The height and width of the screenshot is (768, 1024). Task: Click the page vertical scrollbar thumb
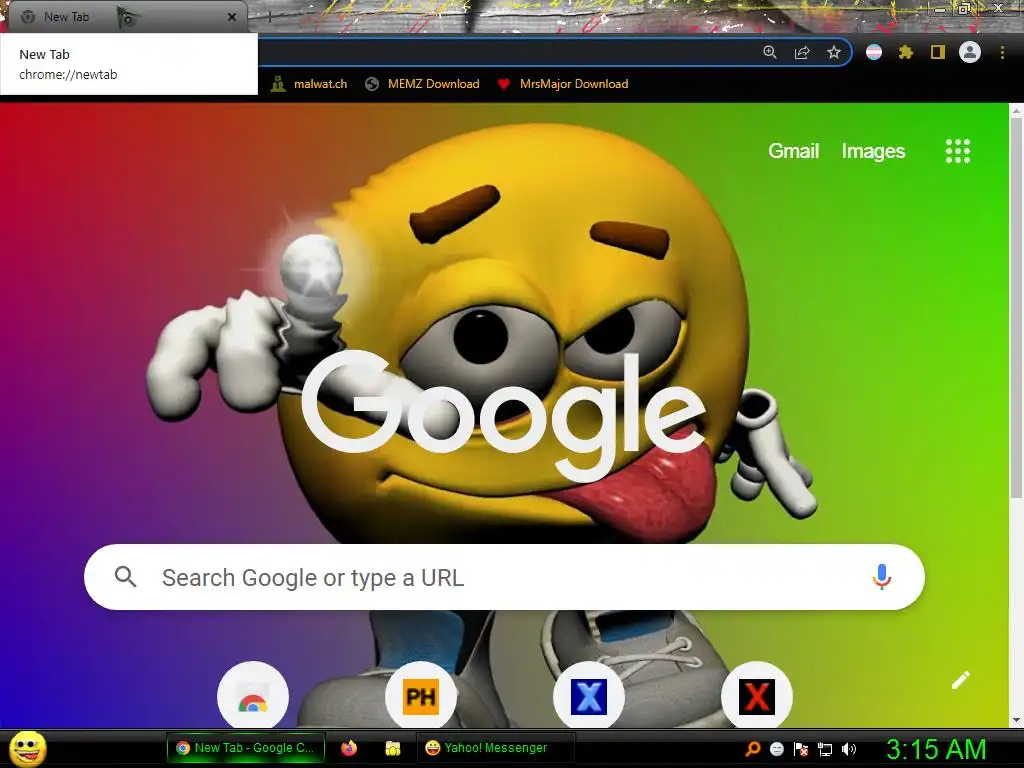pos(1016,307)
